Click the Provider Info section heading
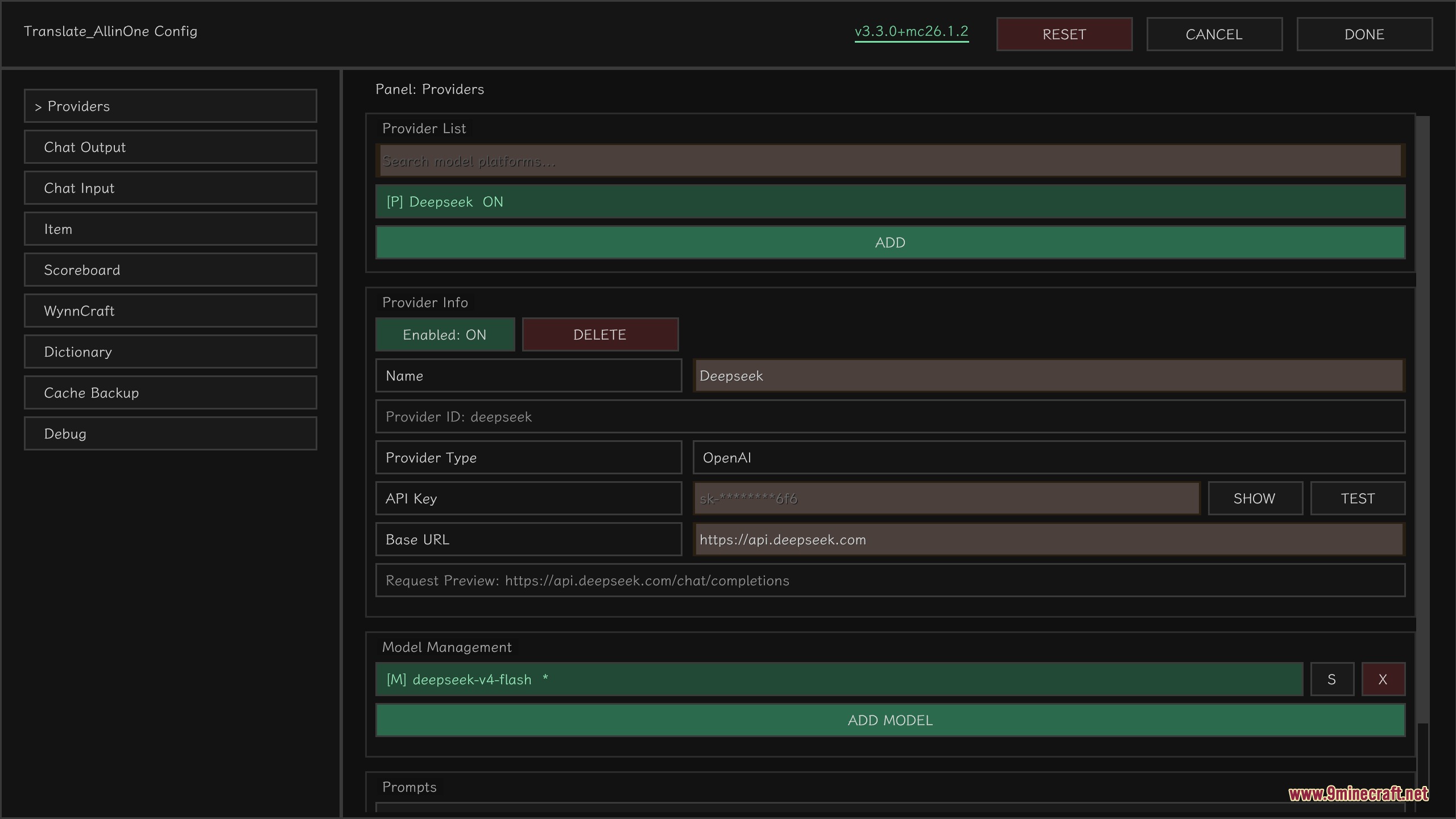This screenshot has width=1456, height=819. click(425, 303)
